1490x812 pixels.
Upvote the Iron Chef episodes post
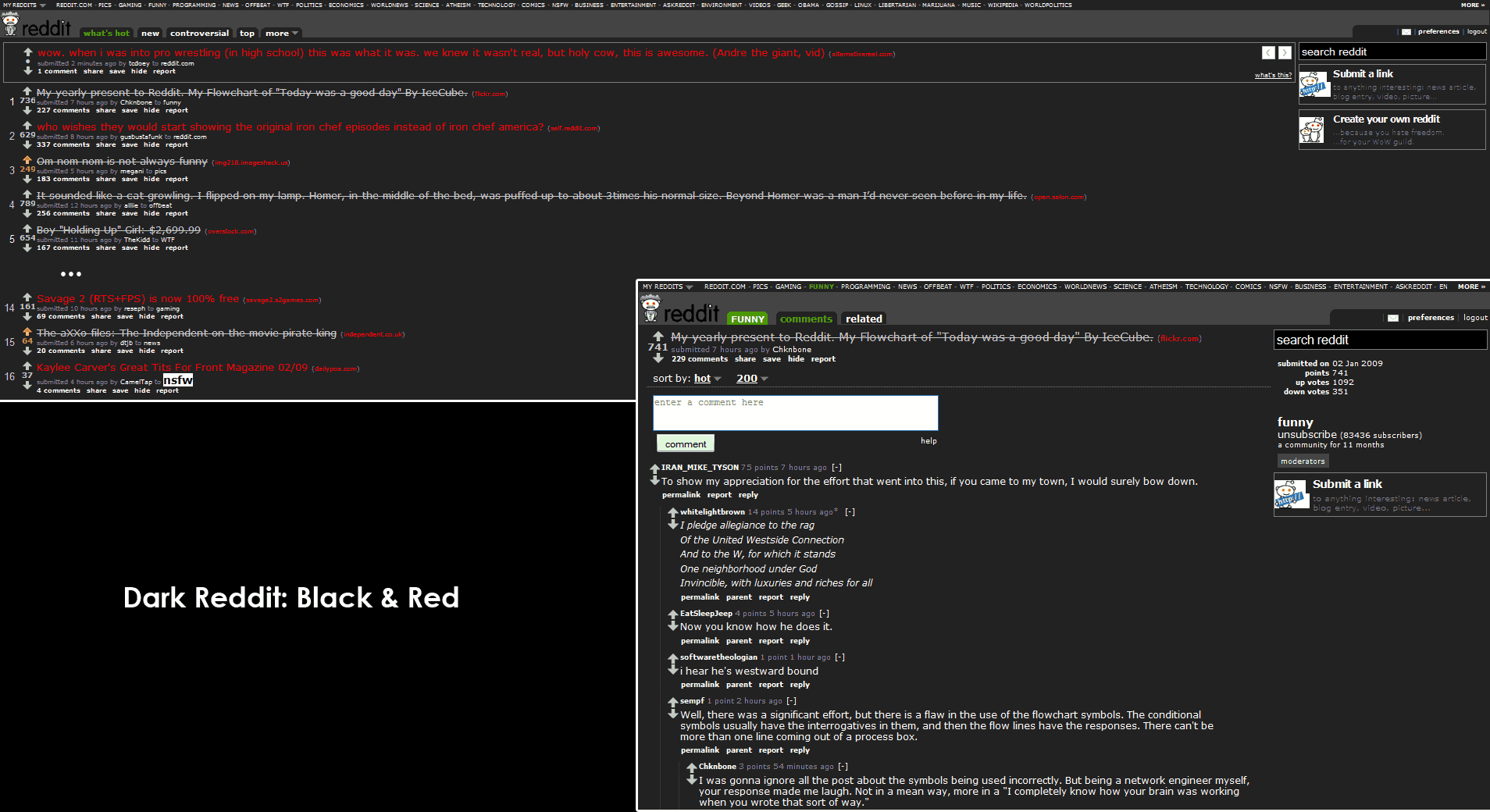pos(27,126)
